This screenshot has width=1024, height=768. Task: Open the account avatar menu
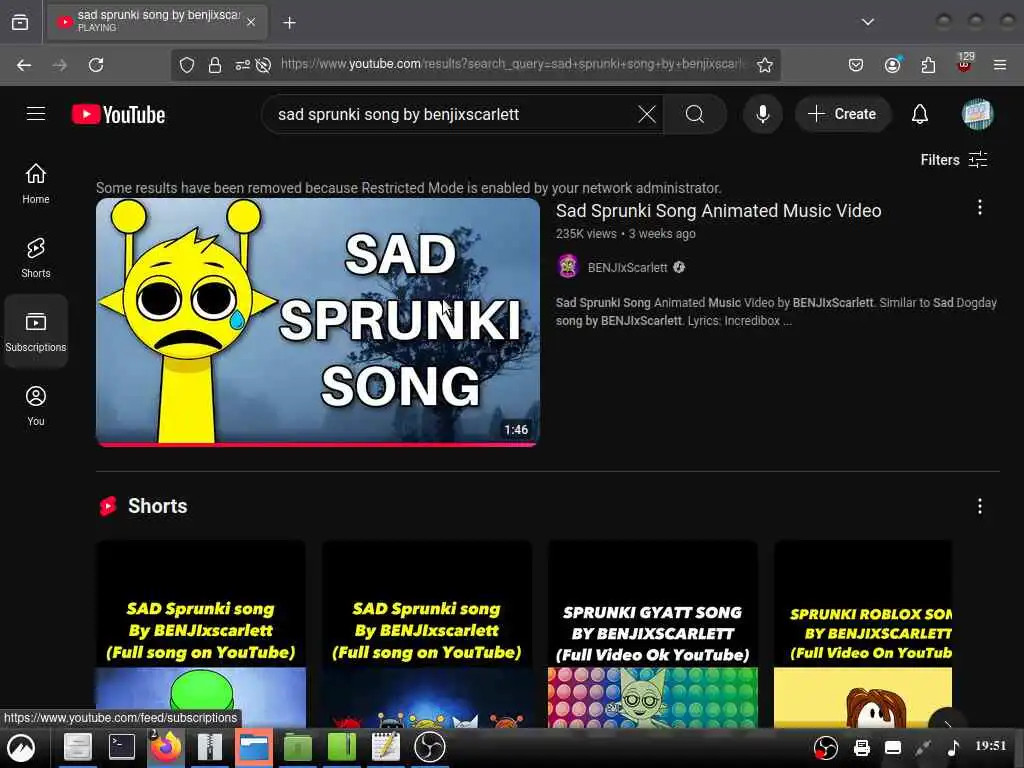(977, 114)
